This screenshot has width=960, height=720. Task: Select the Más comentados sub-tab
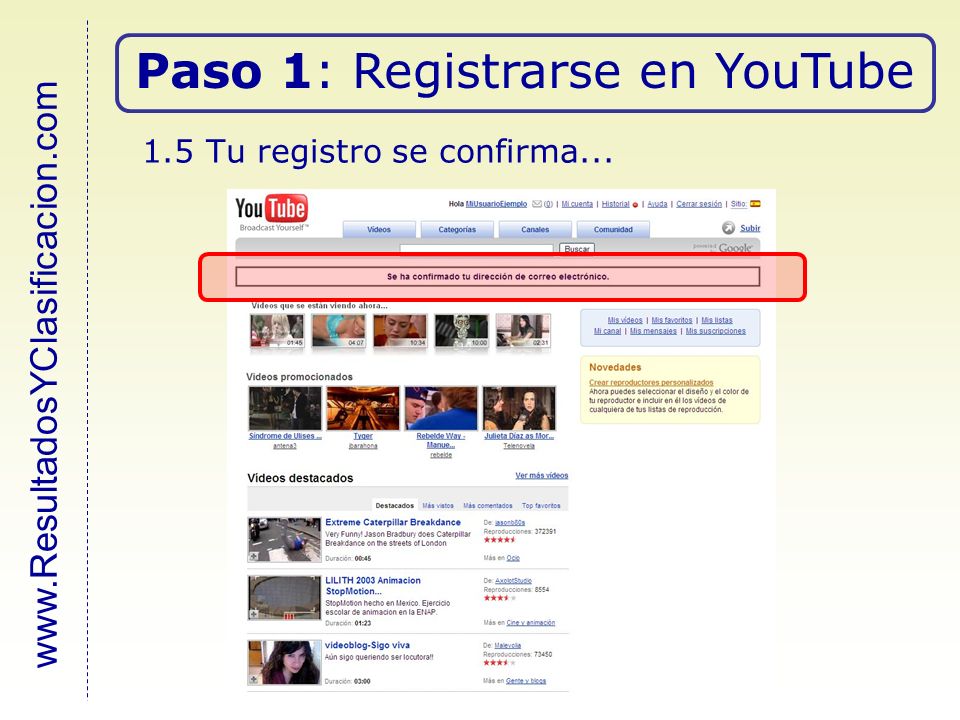point(487,506)
